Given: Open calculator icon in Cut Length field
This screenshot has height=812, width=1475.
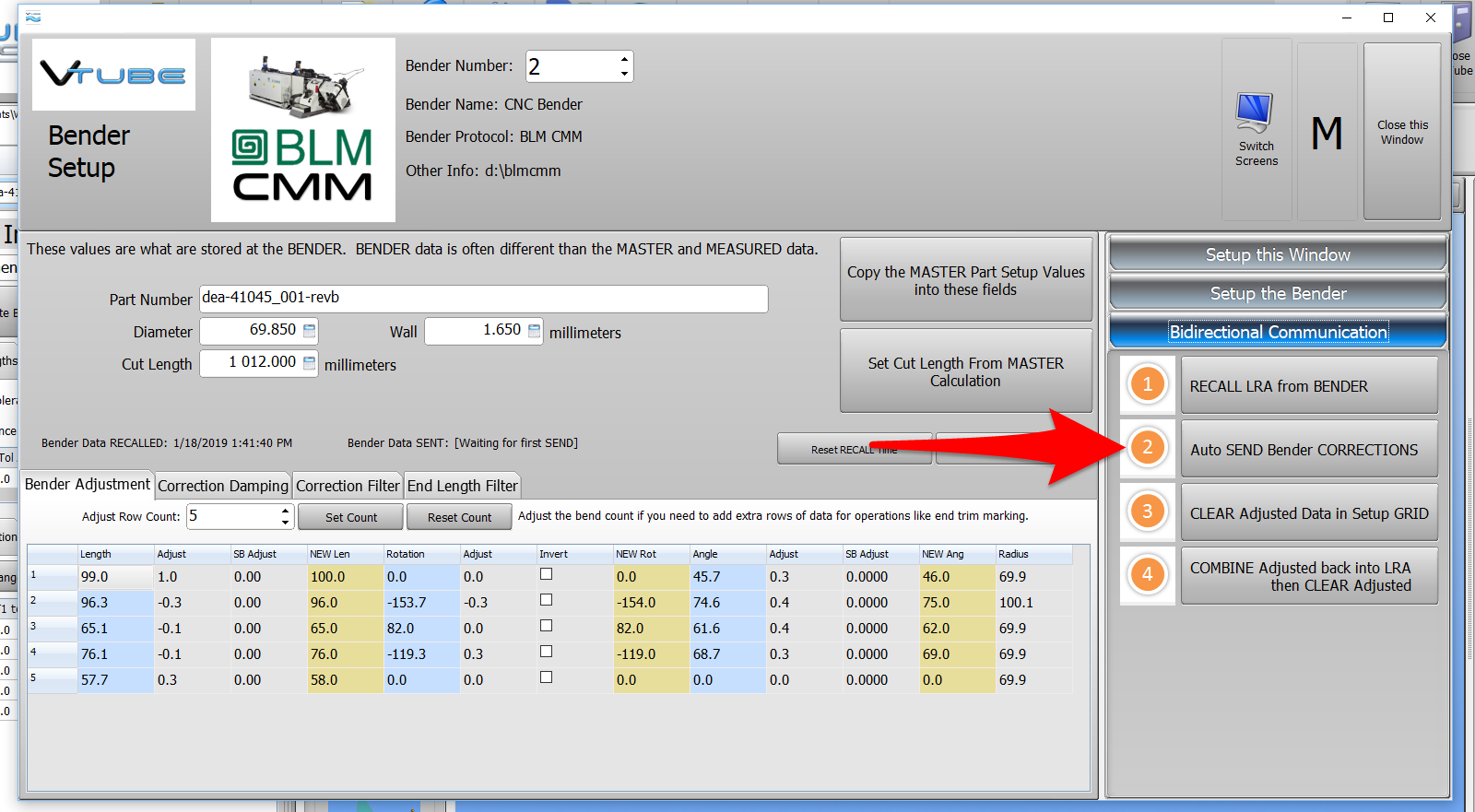Looking at the screenshot, I should [310, 362].
